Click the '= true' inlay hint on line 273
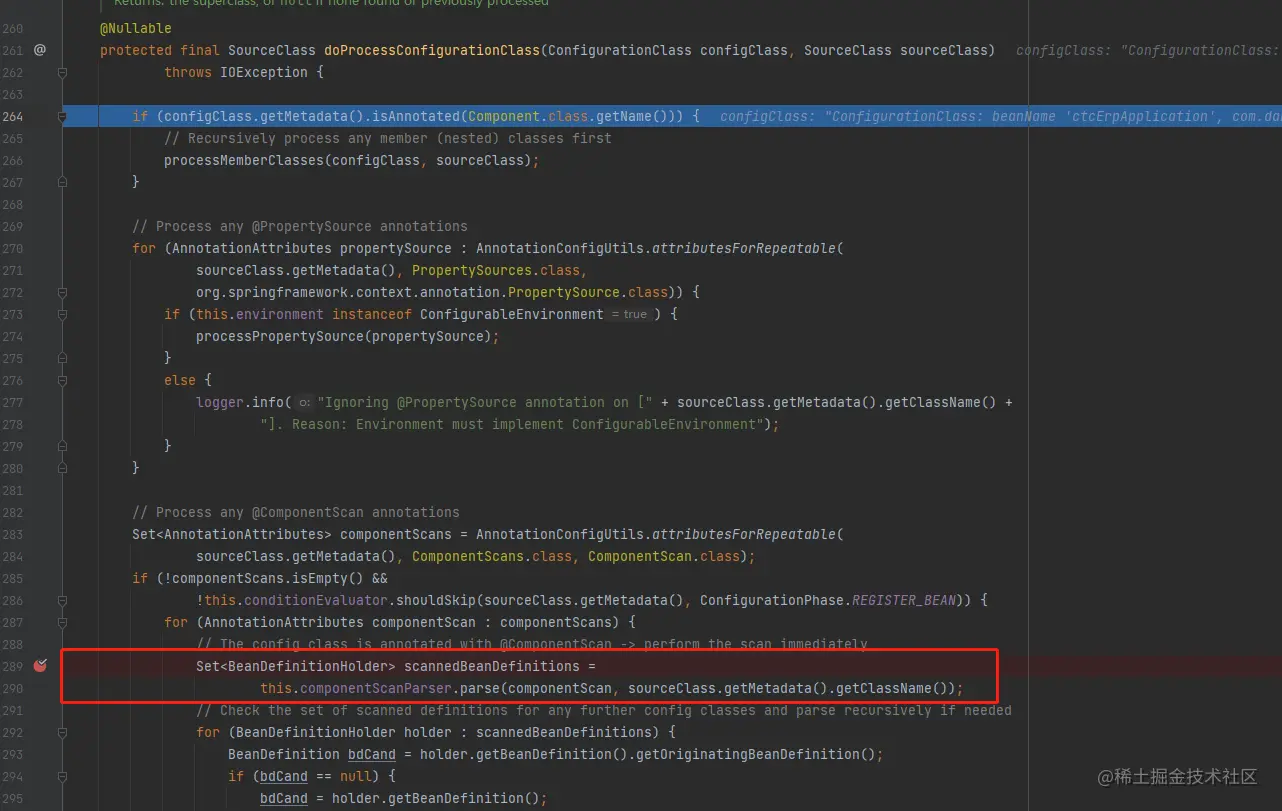1282x811 pixels. (x=631, y=314)
